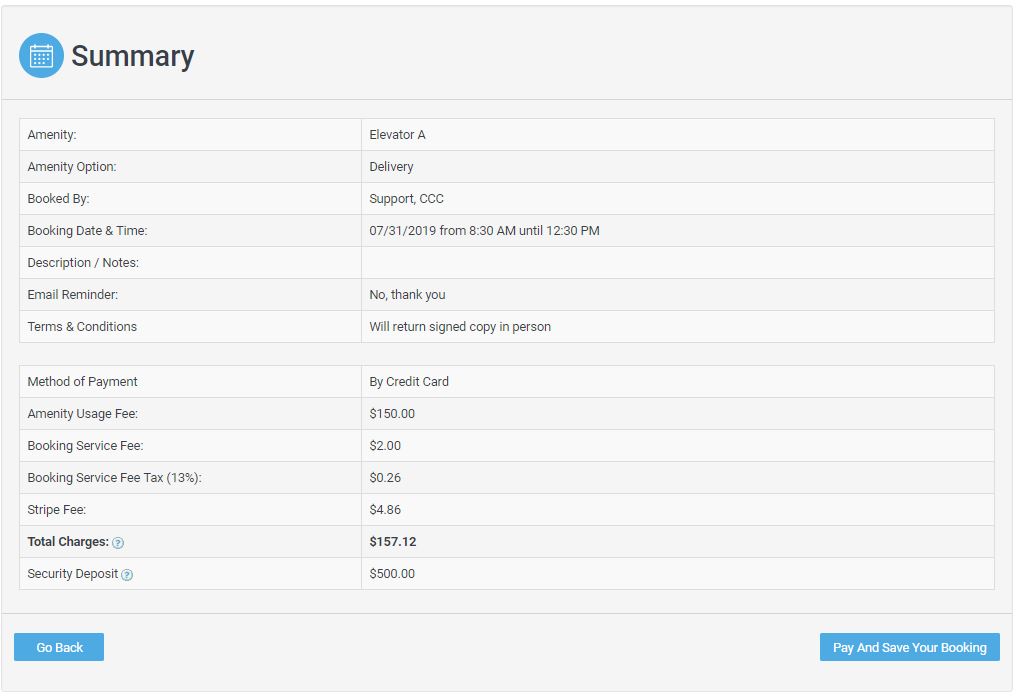Click the blue calendar Summary icon

pyautogui.click(x=40, y=55)
